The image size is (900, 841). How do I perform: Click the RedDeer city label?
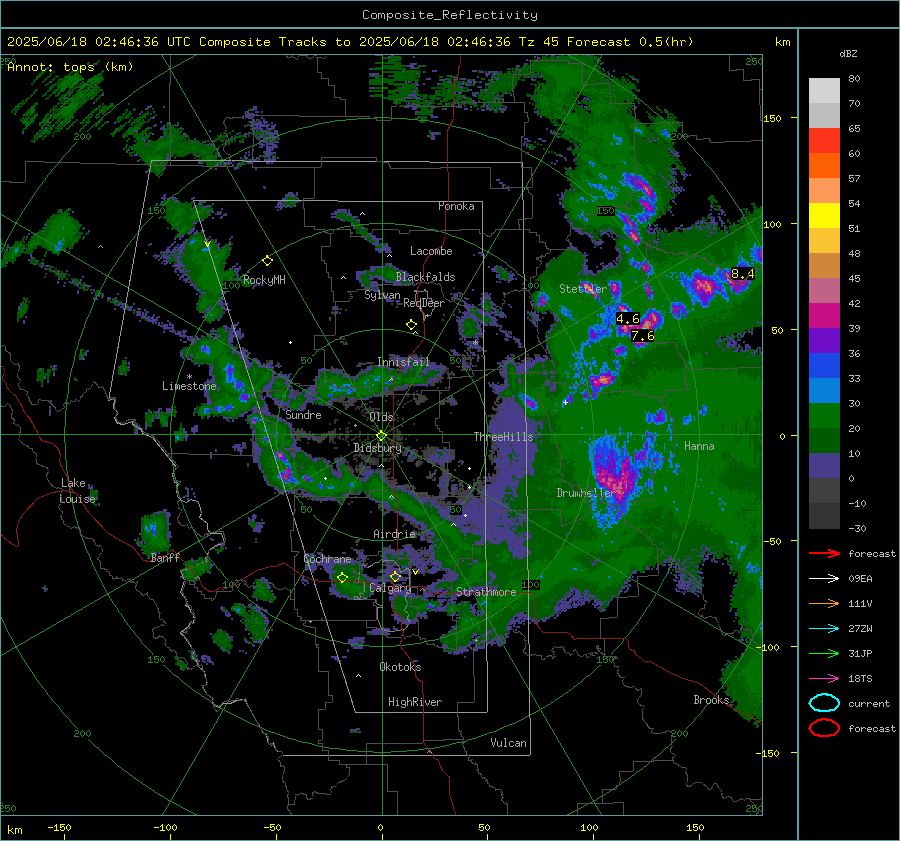(x=424, y=303)
